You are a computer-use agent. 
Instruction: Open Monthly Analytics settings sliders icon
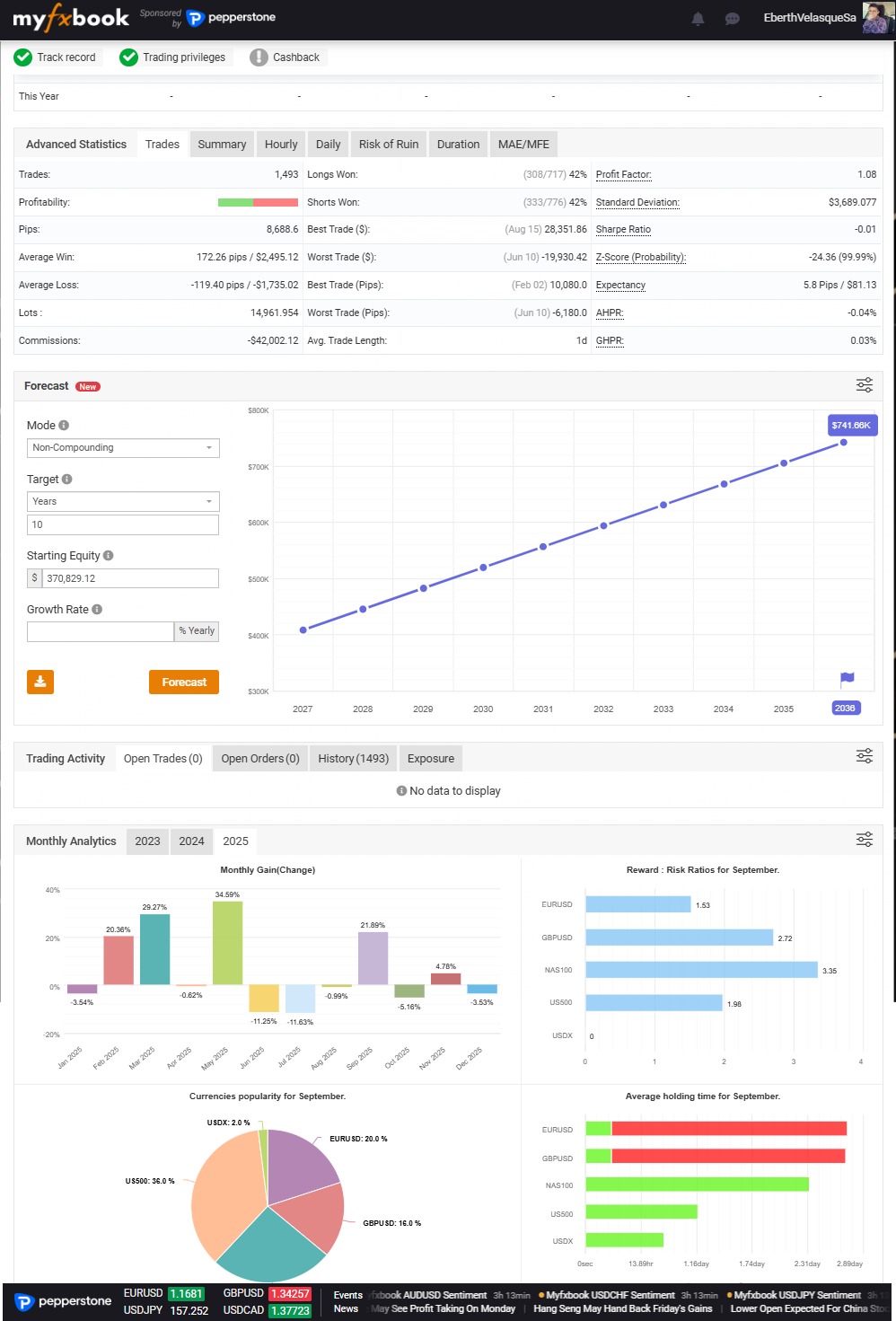[864, 840]
